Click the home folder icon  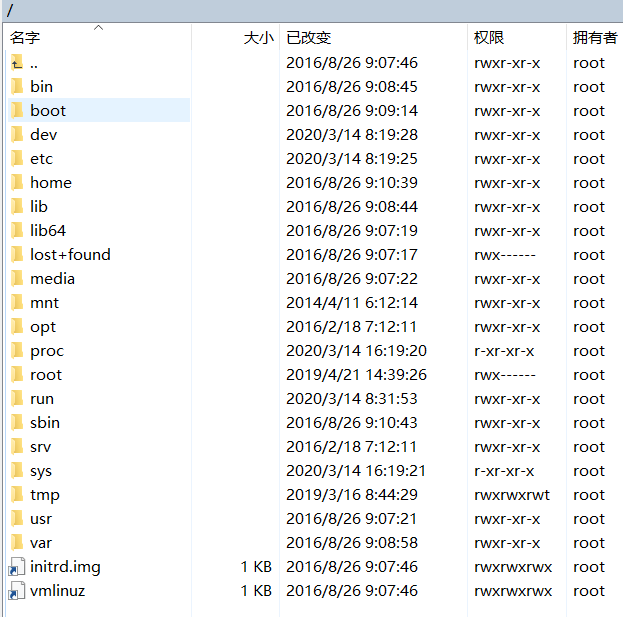pyautogui.click(x=17, y=183)
